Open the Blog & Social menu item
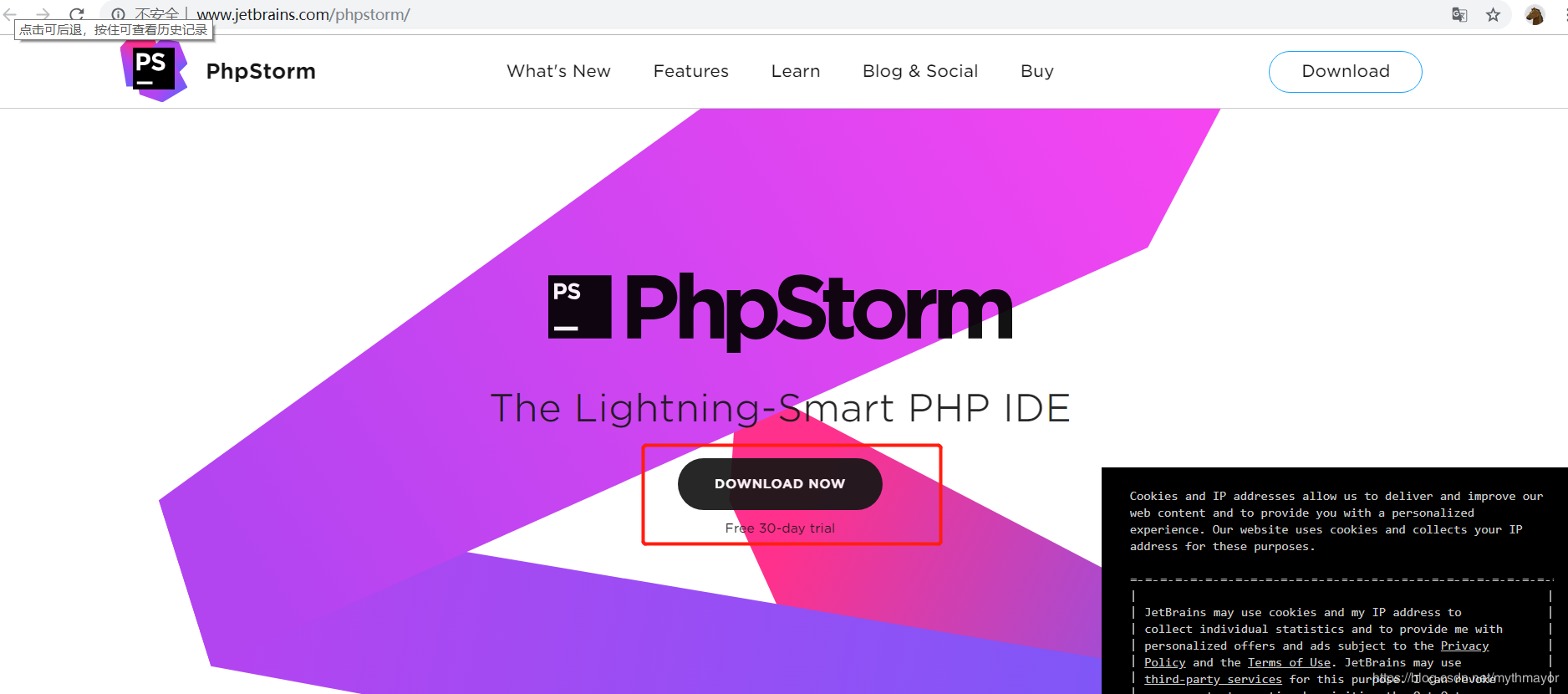Viewport: 1568px width, 694px height. click(x=919, y=71)
